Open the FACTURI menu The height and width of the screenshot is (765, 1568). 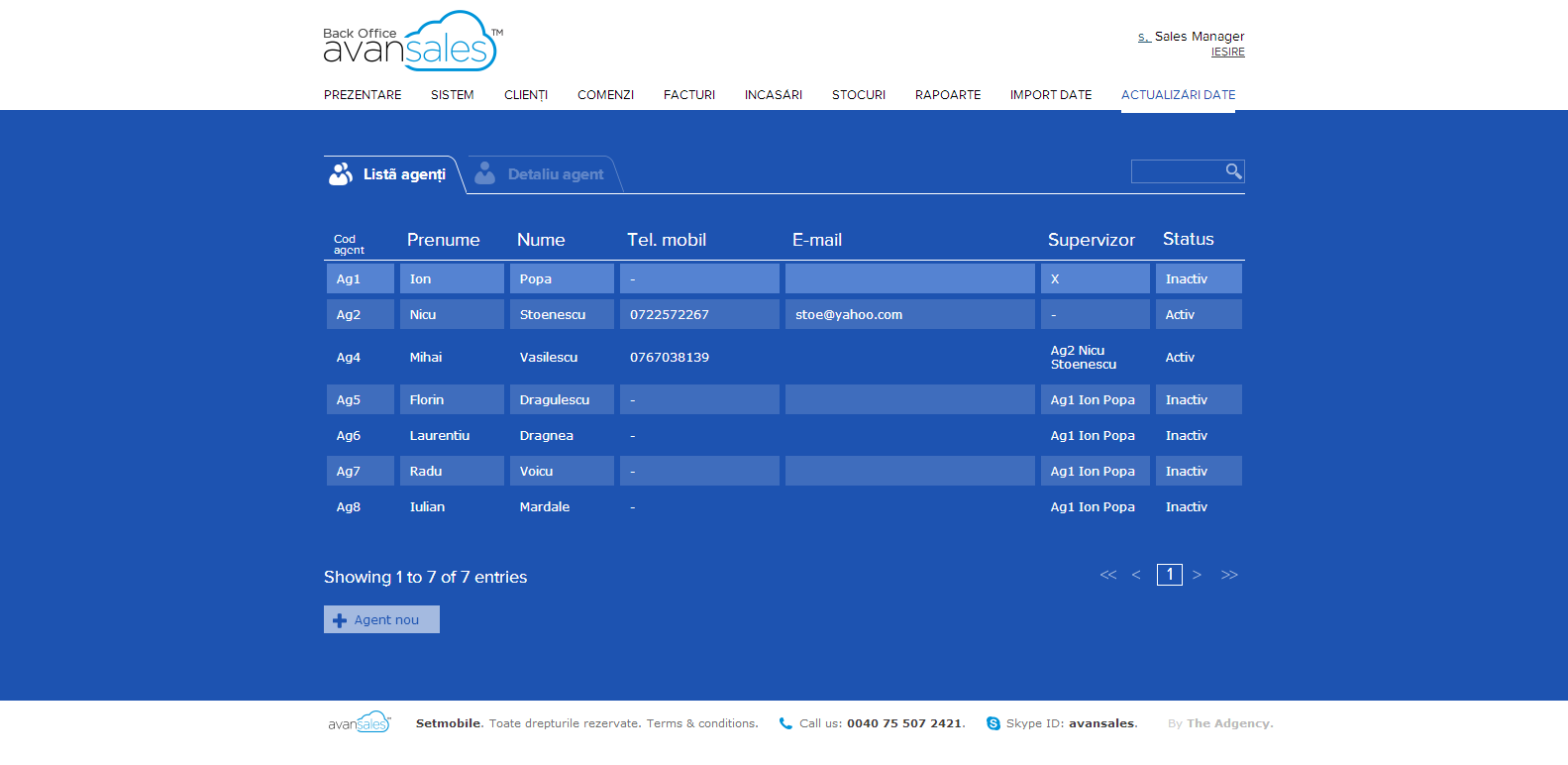pyautogui.click(x=688, y=95)
